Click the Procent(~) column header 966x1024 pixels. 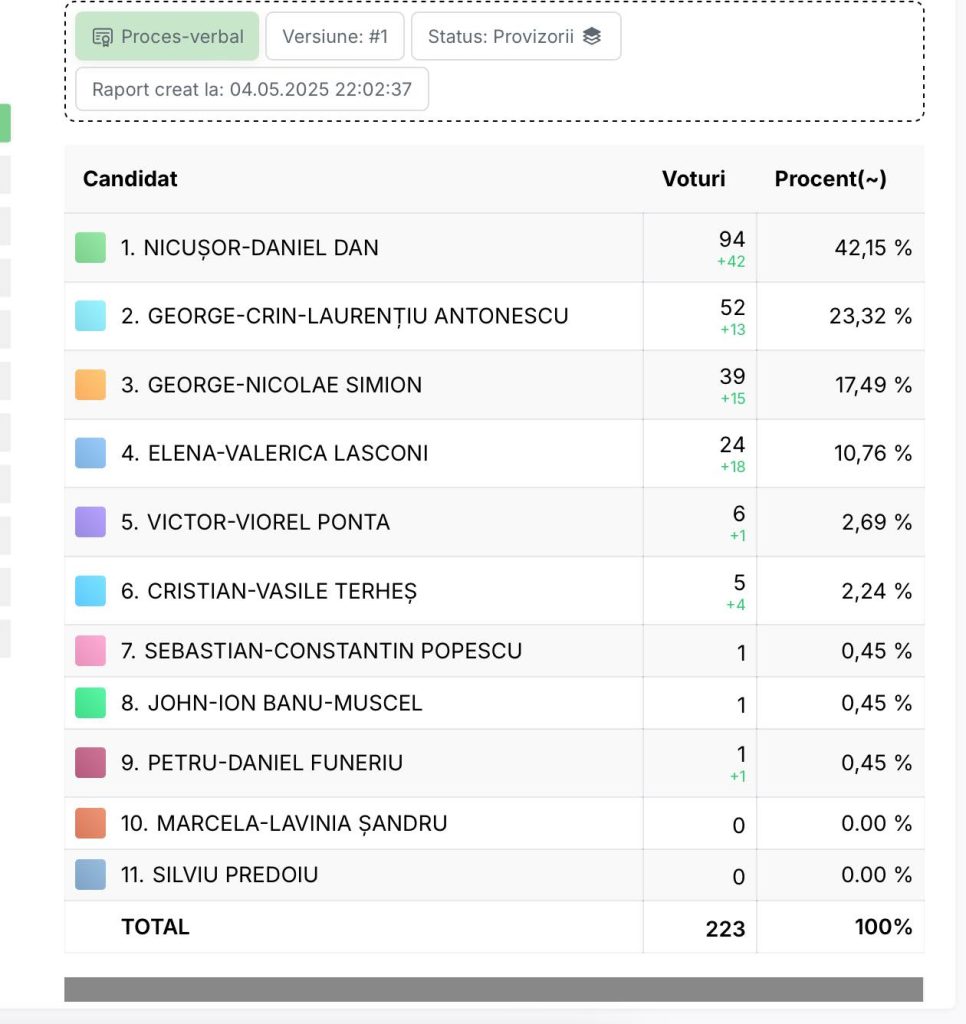[830, 178]
